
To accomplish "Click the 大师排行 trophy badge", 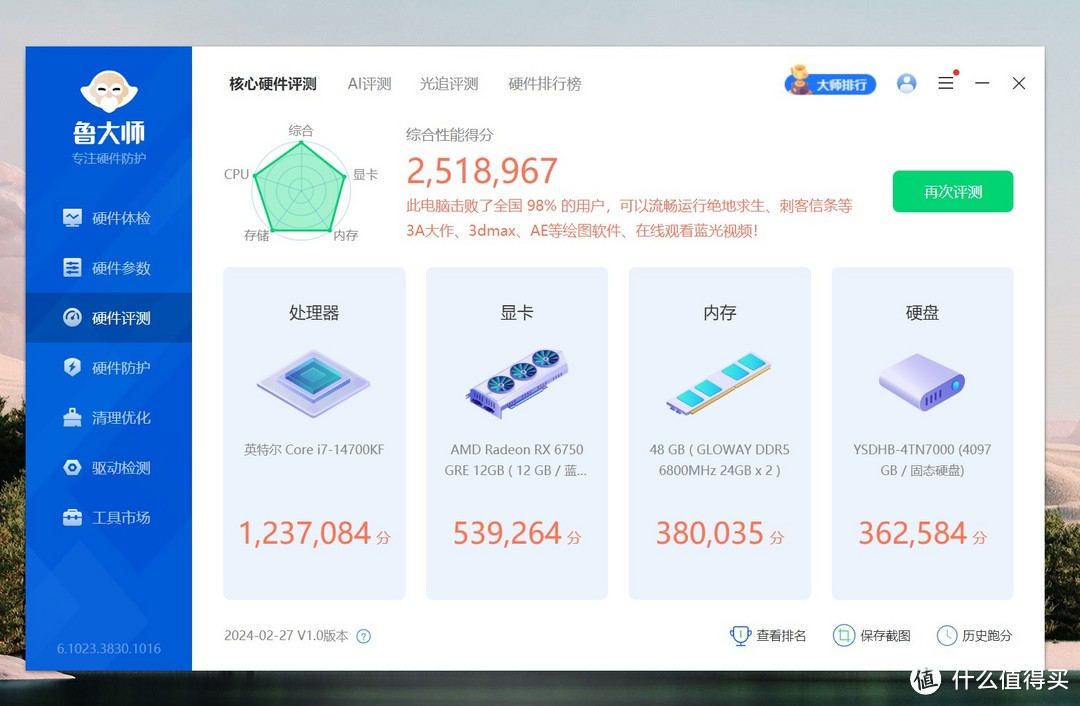I will click(x=831, y=82).
